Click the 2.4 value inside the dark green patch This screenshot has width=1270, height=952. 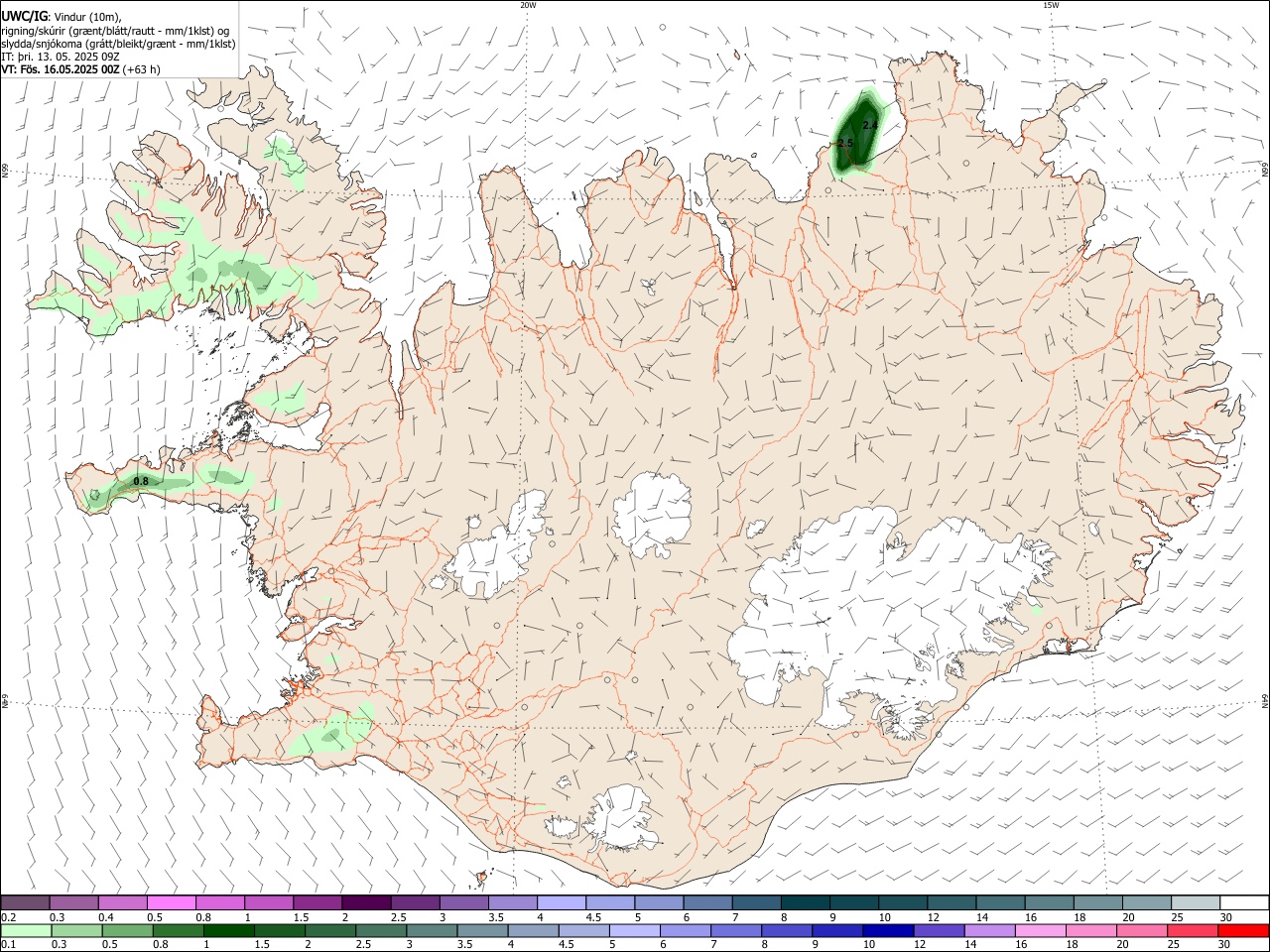pos(870,125)
